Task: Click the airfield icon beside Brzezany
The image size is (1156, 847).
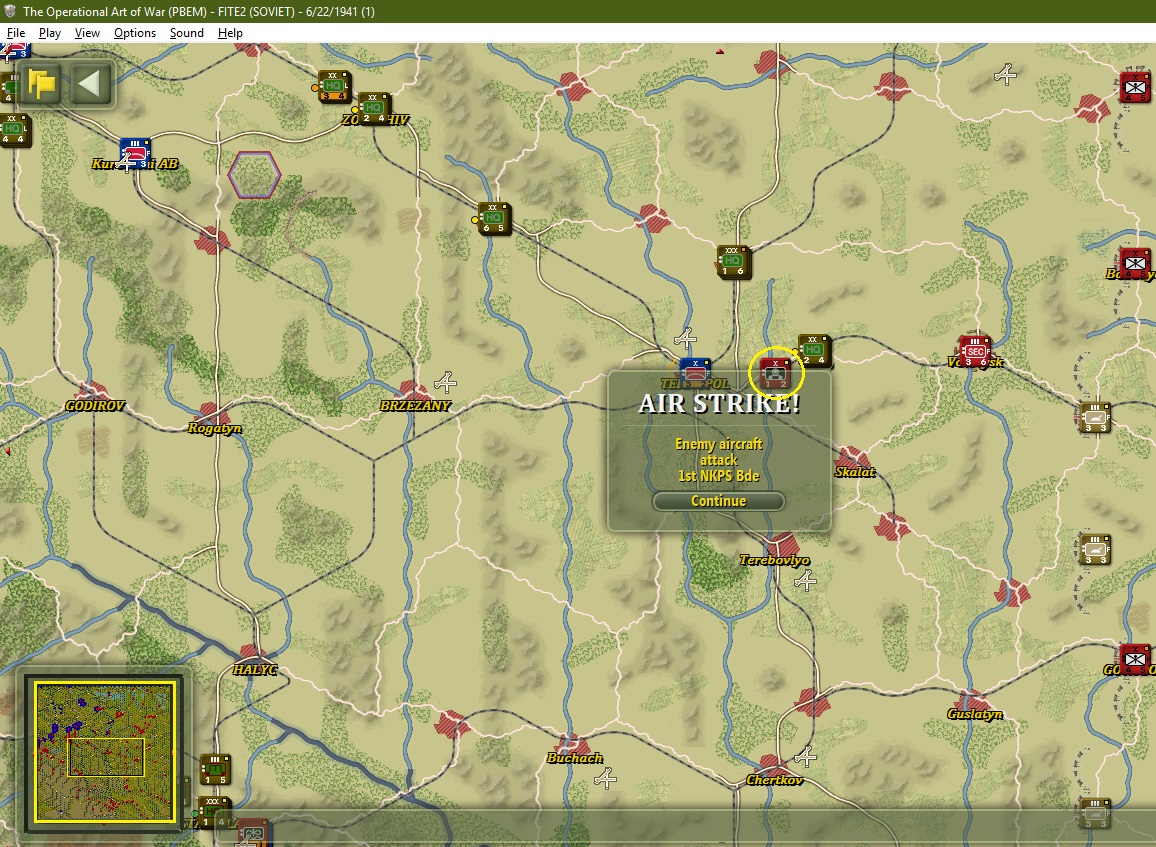Action: click(x=445, y=382)
